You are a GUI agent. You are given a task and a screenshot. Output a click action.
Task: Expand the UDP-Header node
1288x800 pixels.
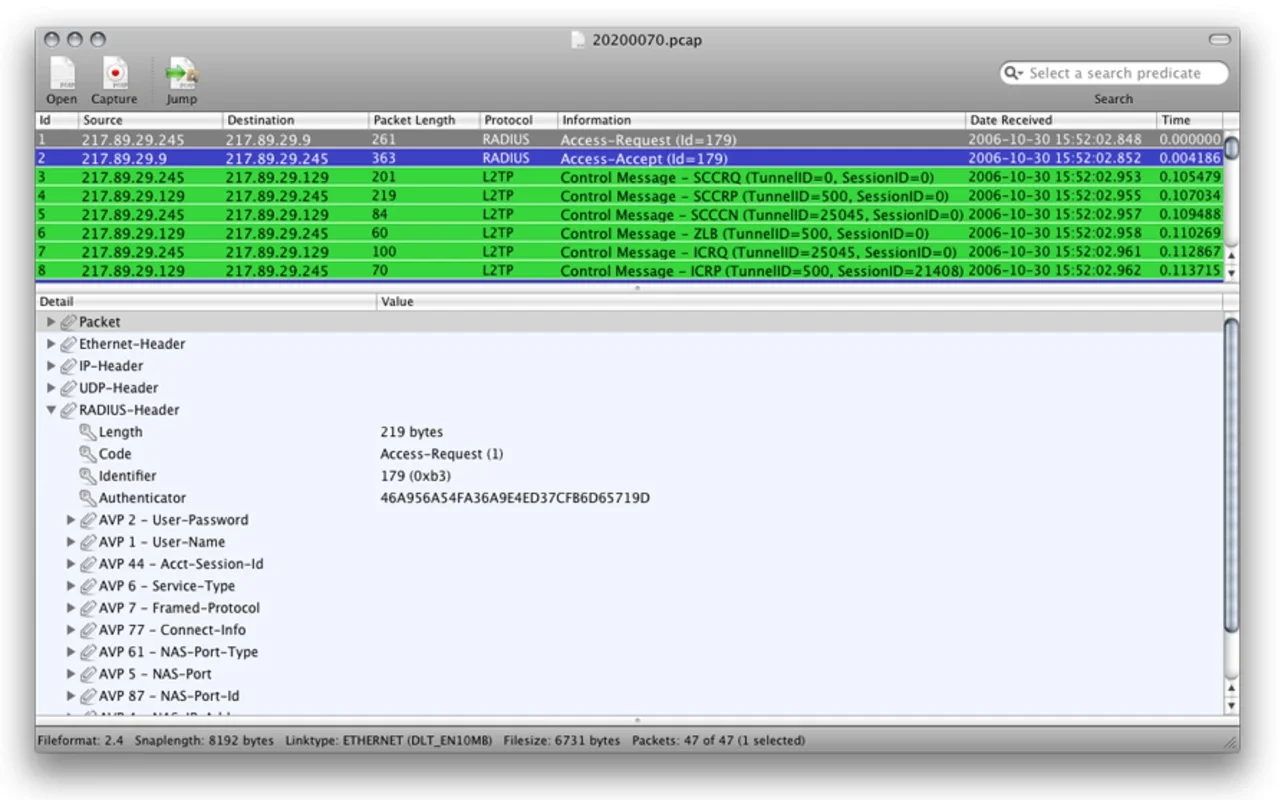point(52,388)
